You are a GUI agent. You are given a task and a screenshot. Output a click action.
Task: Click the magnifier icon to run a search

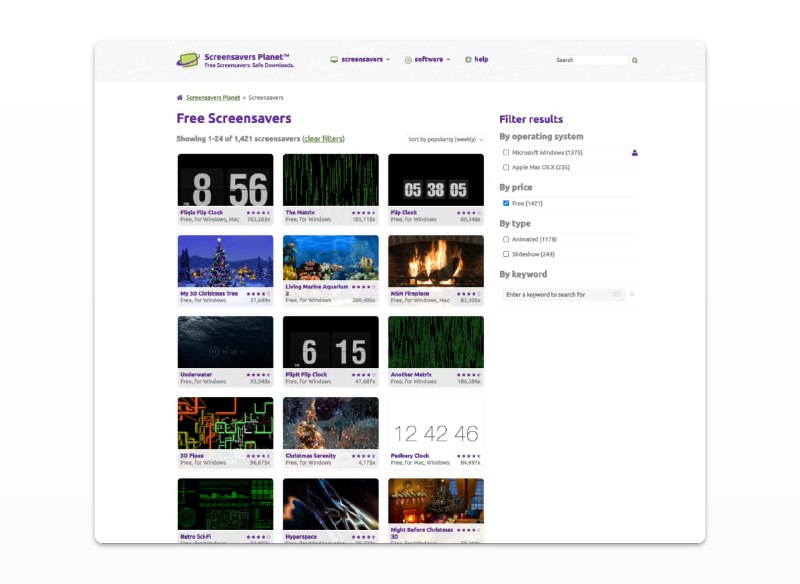pyautogui.click(x=635, y=60)
